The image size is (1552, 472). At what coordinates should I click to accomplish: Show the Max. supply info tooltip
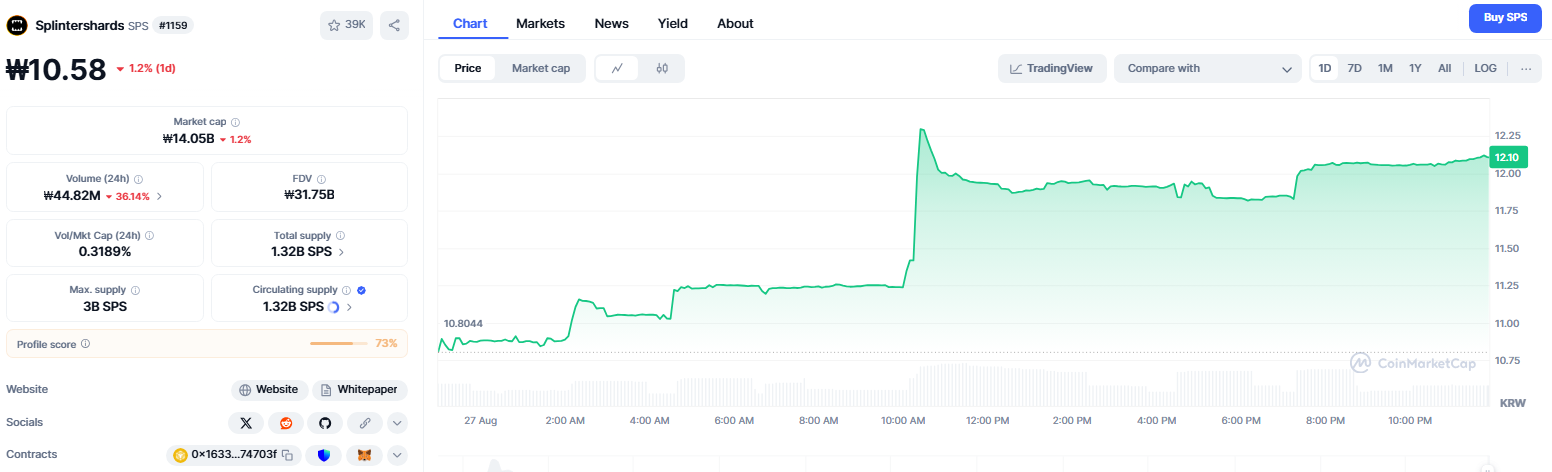(135, 290)
